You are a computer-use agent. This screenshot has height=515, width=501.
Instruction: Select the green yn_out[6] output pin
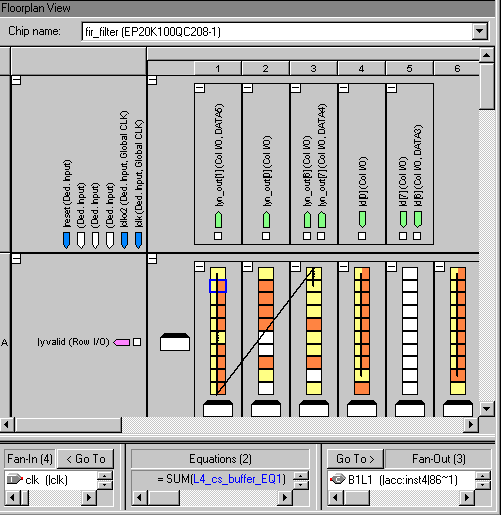tap(307, 220)
